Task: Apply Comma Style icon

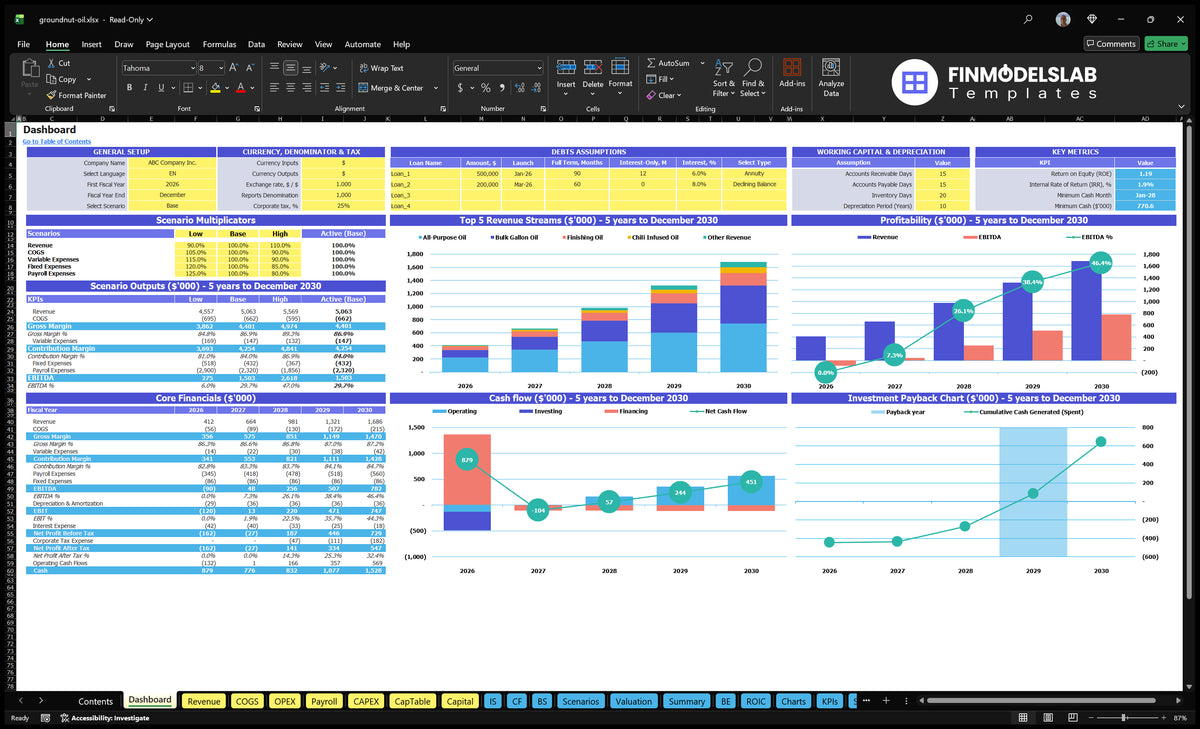Action: (x=502, y=88)
